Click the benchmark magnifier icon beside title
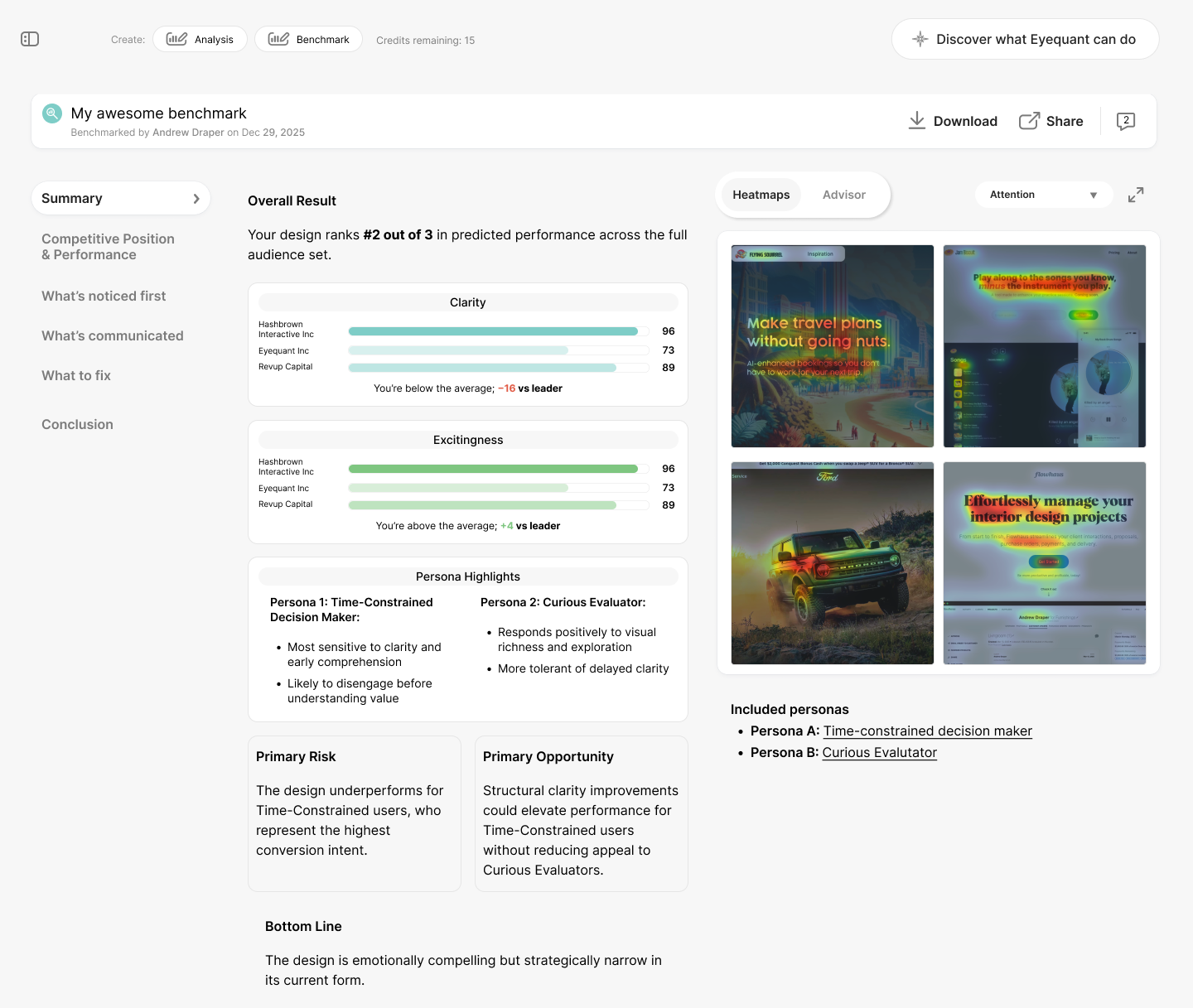The height and width of the screenshot is (1008, 1193). pyautogui.click(x=52, y=113)
